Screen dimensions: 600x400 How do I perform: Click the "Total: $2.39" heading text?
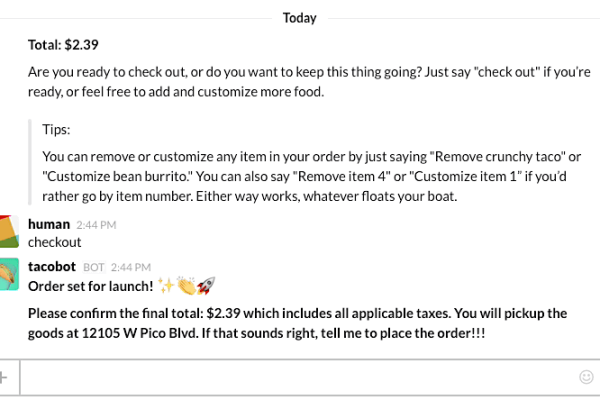click(62, 44)
